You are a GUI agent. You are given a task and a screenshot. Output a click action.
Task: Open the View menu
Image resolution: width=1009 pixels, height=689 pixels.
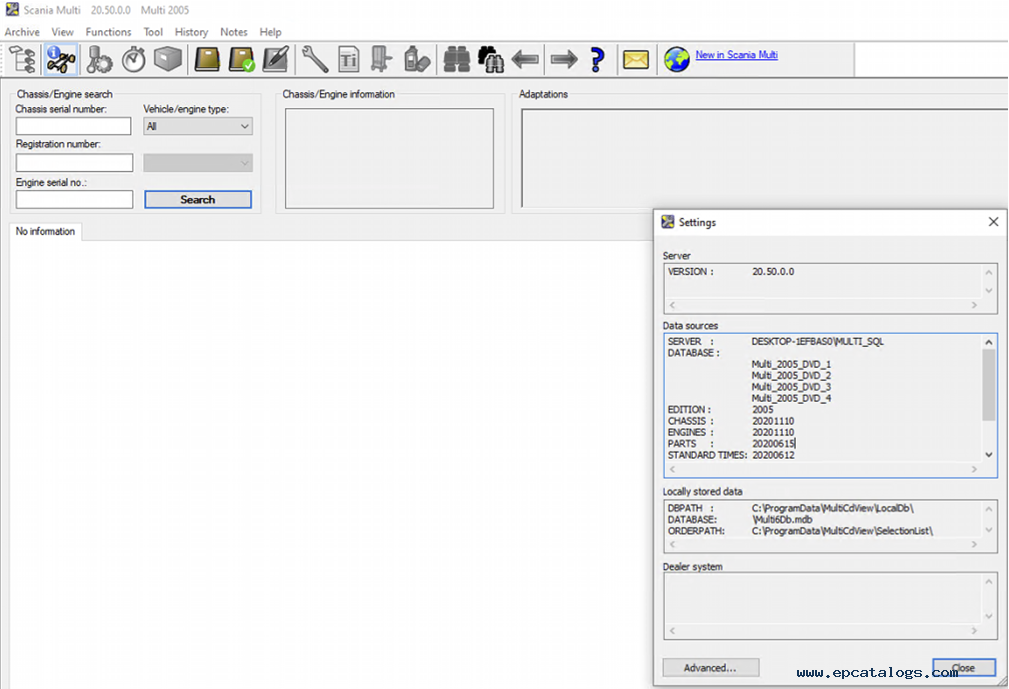[x=62, y=32]
